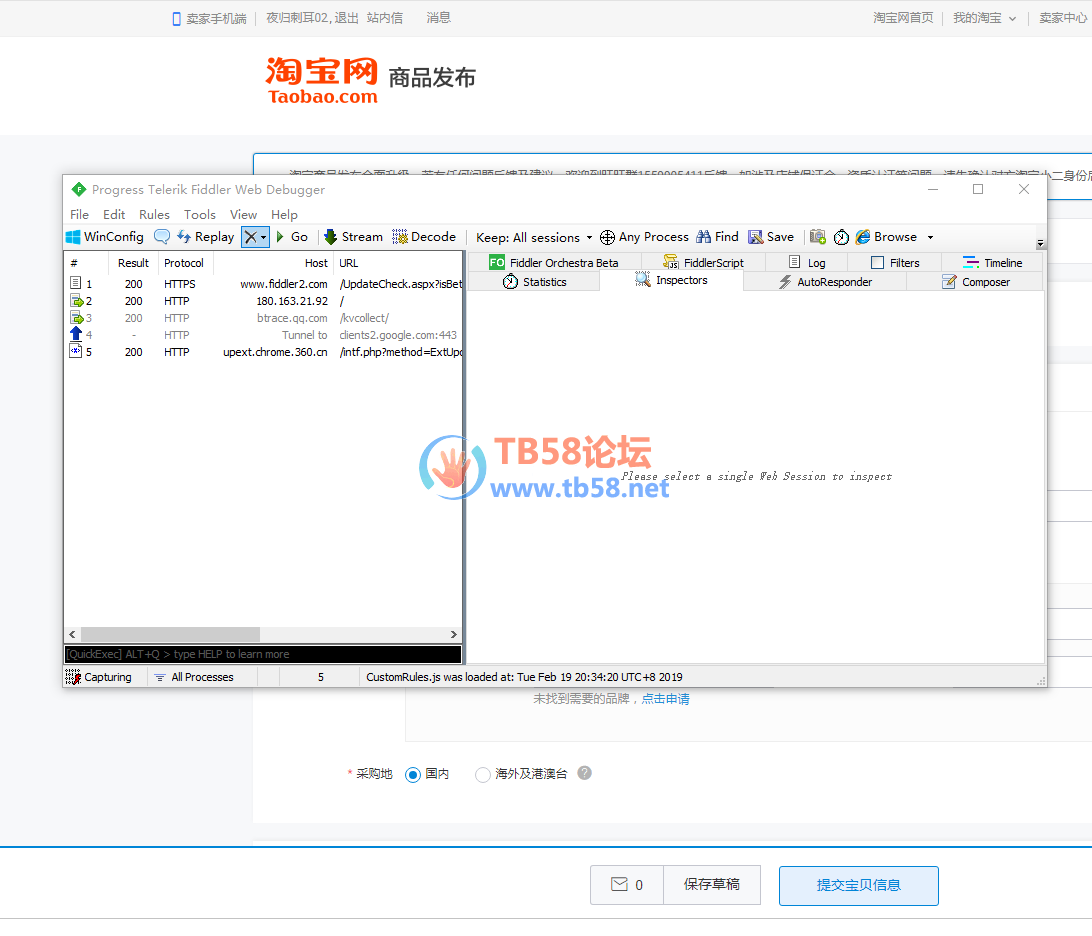1092x936 pixels.
Task: Select the clients2.google.com:443 URL cell
Action: coord(398,335)
